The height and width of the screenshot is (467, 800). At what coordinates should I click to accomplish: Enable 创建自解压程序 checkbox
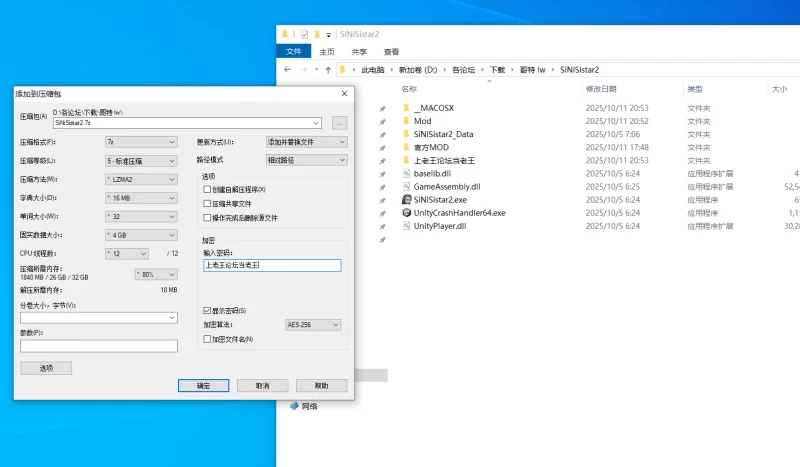tap(207, 189)
